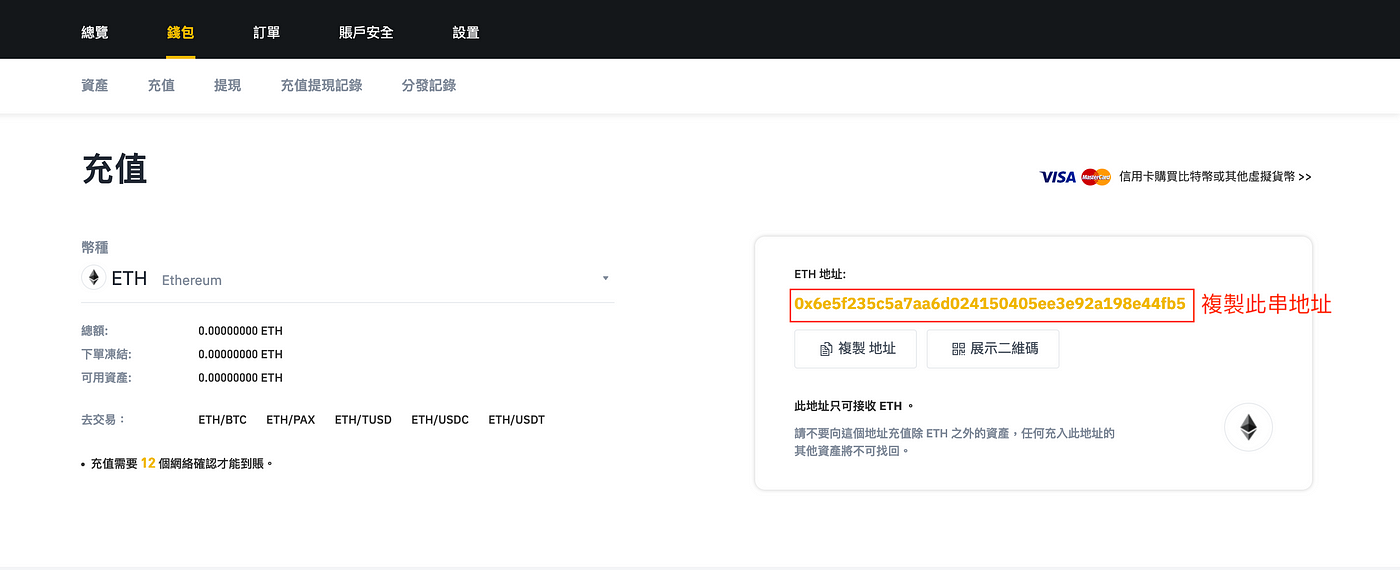1400x570 pixels.
Task: Click the QR code icon on 展示二維碼
Action: click(958, 349)
